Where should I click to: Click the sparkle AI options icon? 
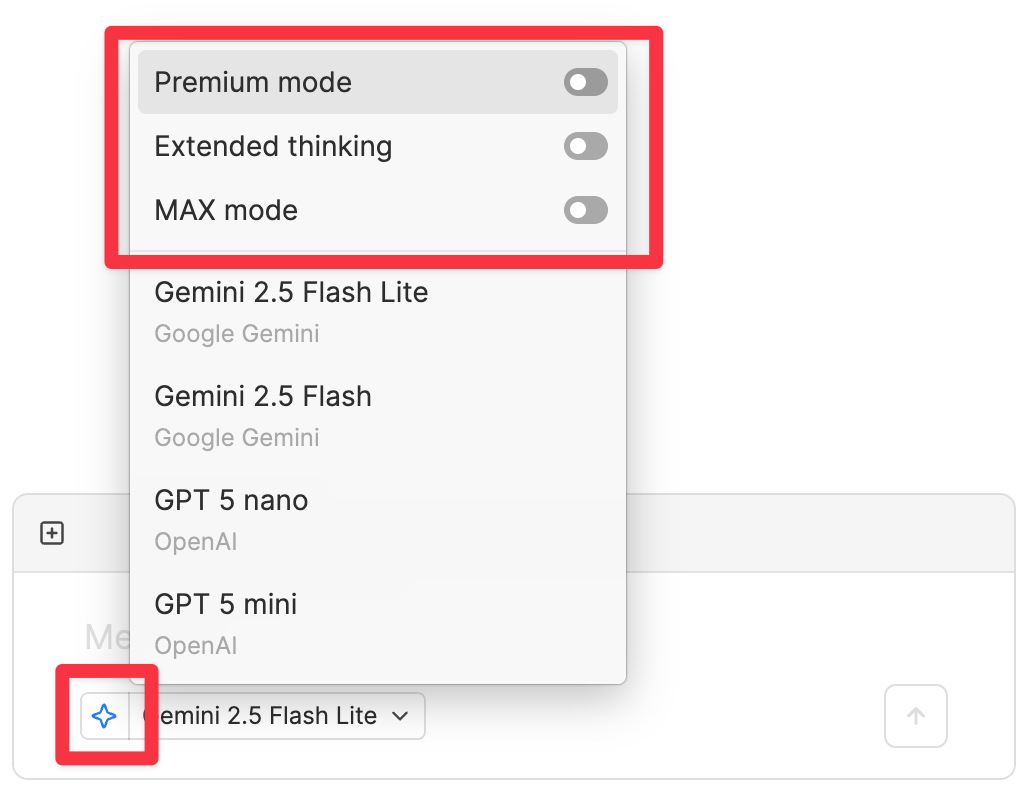click(x=104, y=716)
